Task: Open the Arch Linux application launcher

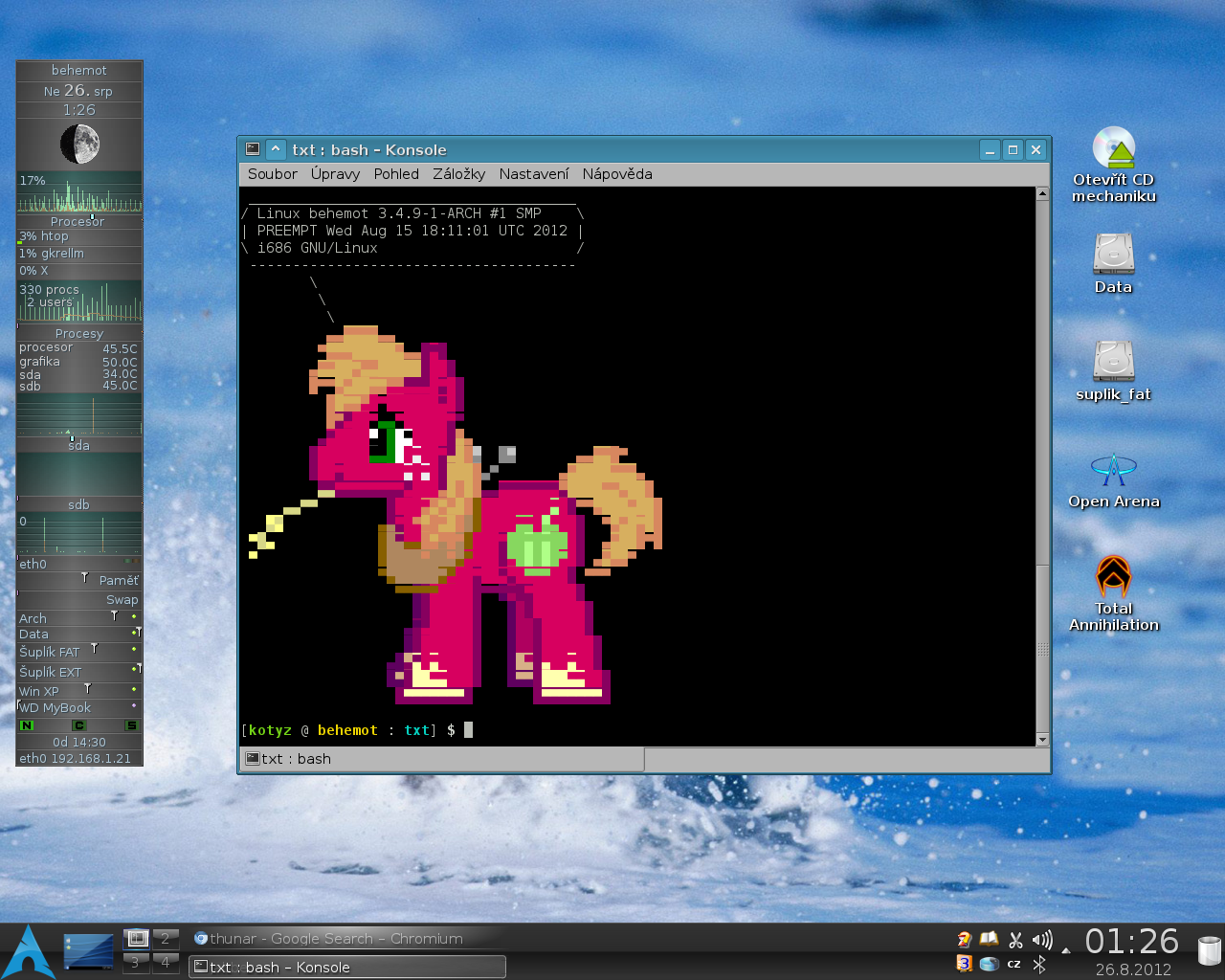Action: 29,951
